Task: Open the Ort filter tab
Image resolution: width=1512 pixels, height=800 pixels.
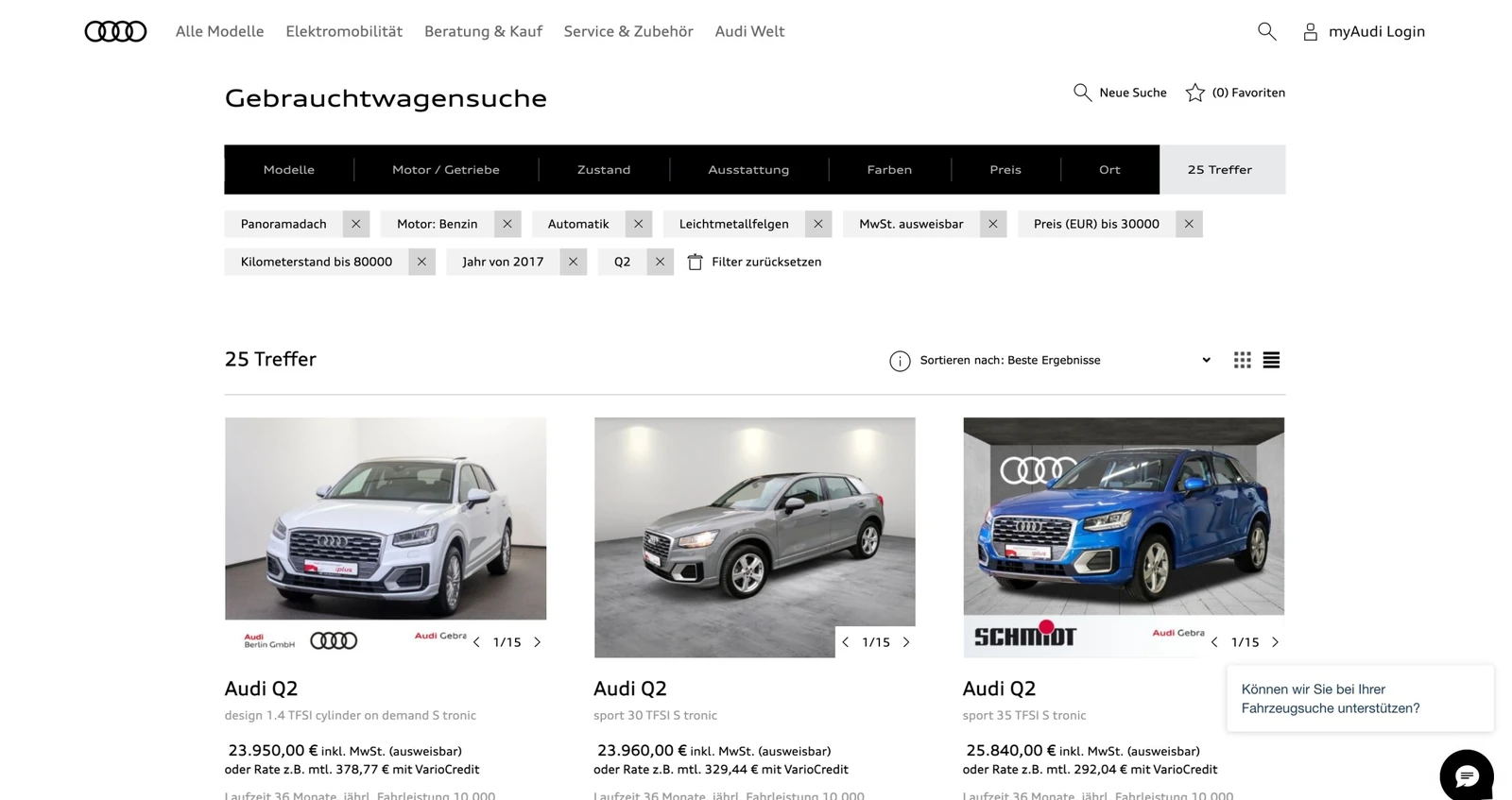Action: (x=1109, y=170)
